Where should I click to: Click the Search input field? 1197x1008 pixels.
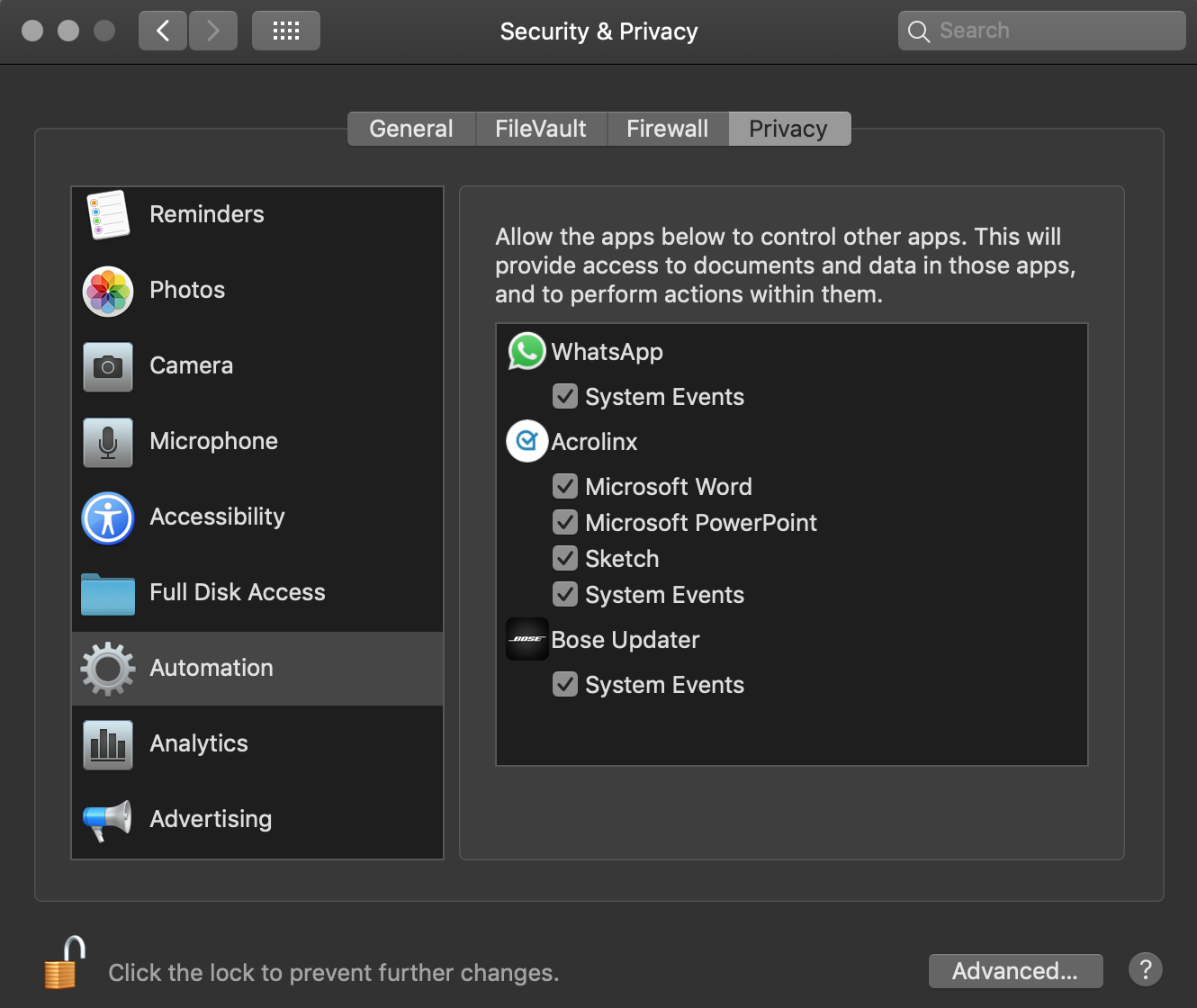[x=1041, y=31]
